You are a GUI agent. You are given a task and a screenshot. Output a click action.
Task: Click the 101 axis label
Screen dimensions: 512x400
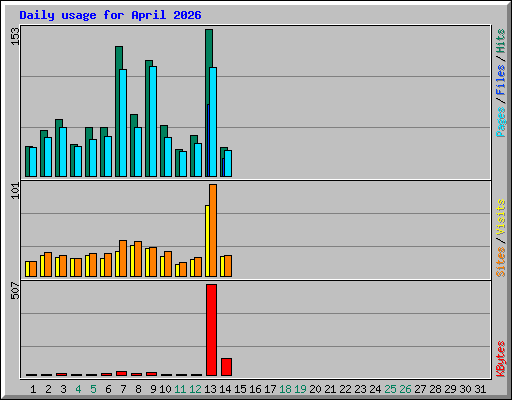[x=15, y=191]
